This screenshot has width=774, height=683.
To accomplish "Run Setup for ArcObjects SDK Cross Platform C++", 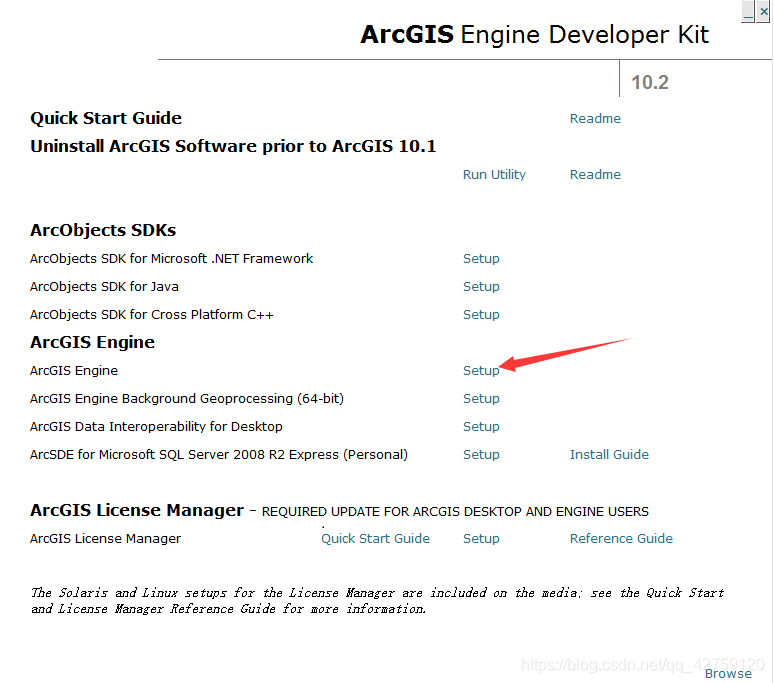I will pos(481,315).
